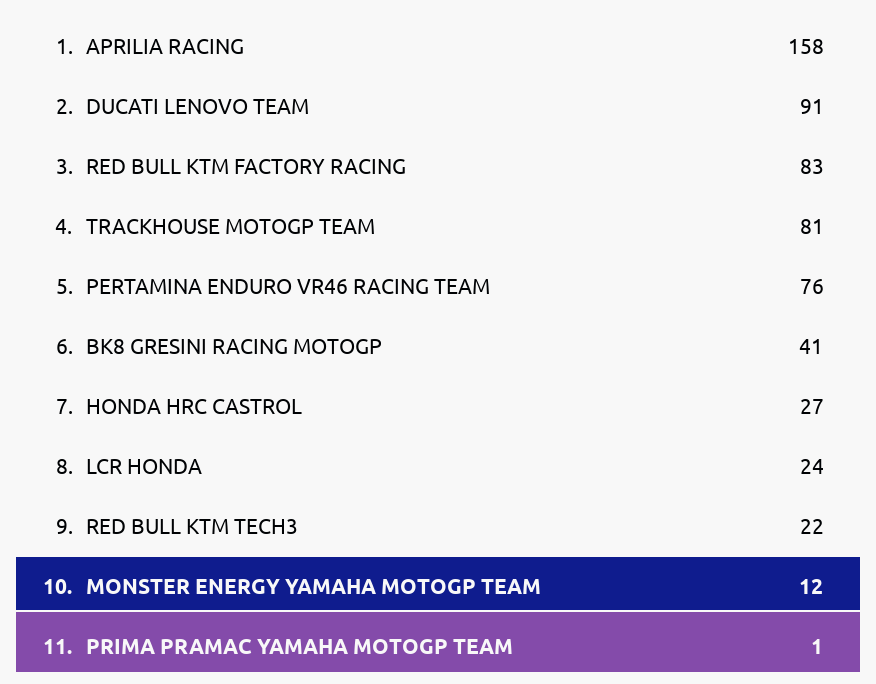Click BK8 Gresini's 41 points value
Viewport: 876px width, 684px height.
click(811, 347)
